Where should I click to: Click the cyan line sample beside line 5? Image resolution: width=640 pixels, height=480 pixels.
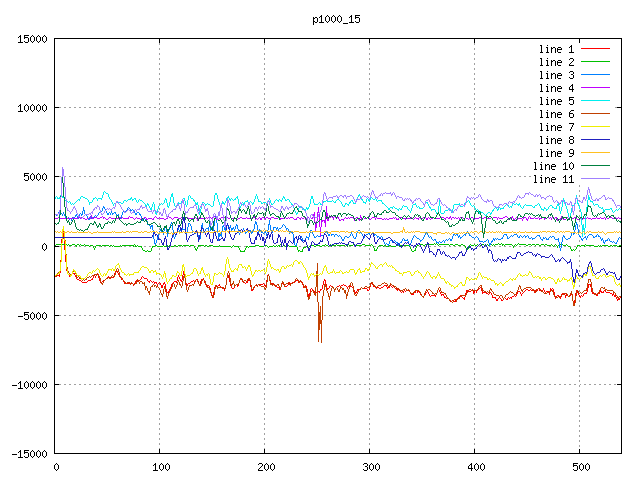(x=595, y=101)
